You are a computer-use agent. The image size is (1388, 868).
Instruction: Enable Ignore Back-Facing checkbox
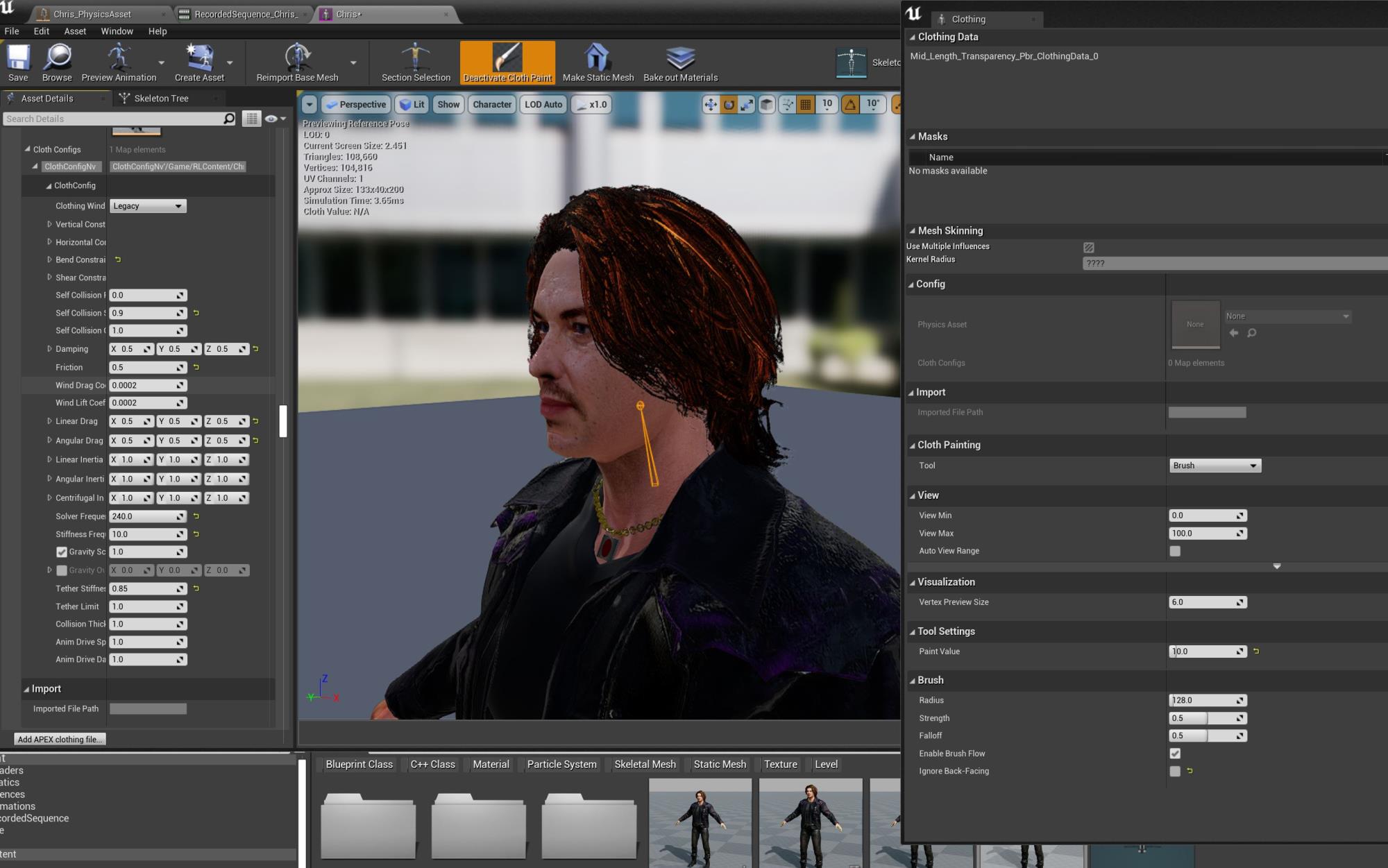click(1175, 771)
